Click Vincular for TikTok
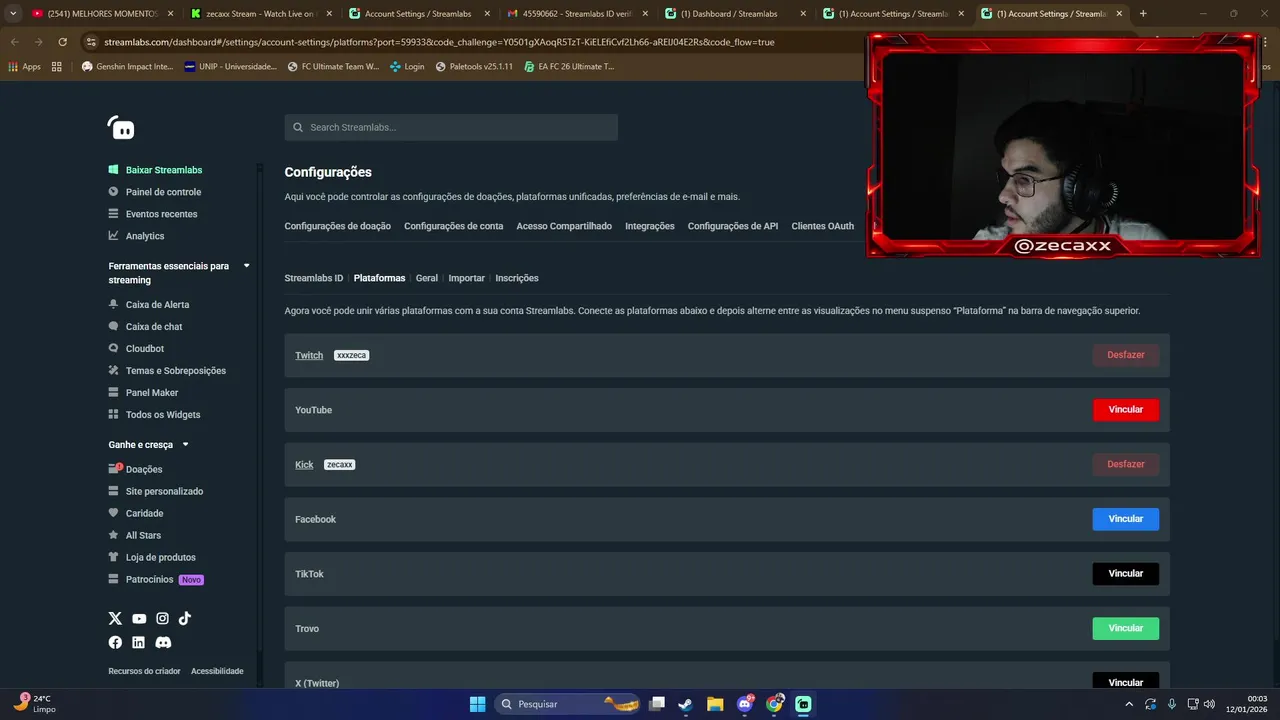Image resolution: width=1280 pixels, height=720 pixels. 1125,574
